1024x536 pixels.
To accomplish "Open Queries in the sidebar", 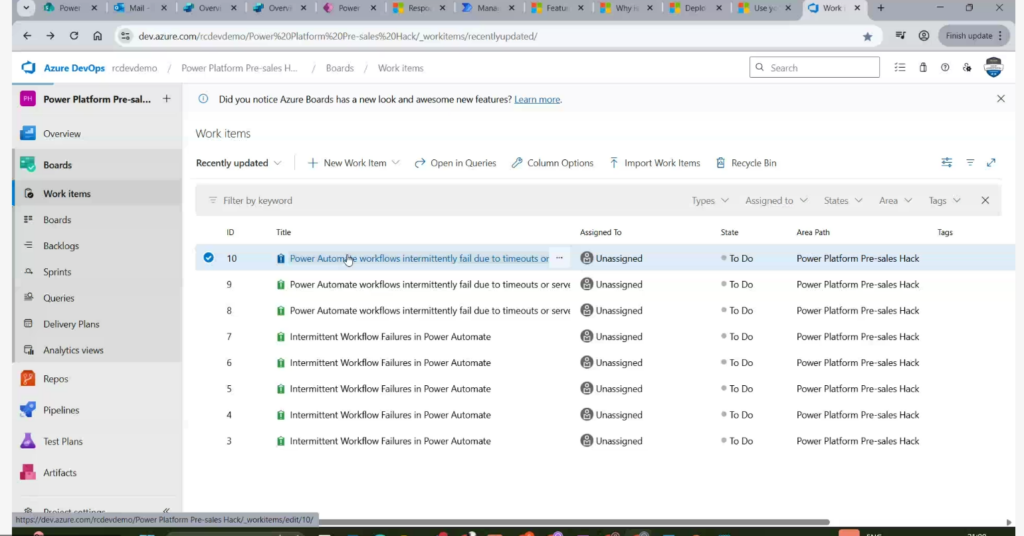I will (x=58, y=298).
